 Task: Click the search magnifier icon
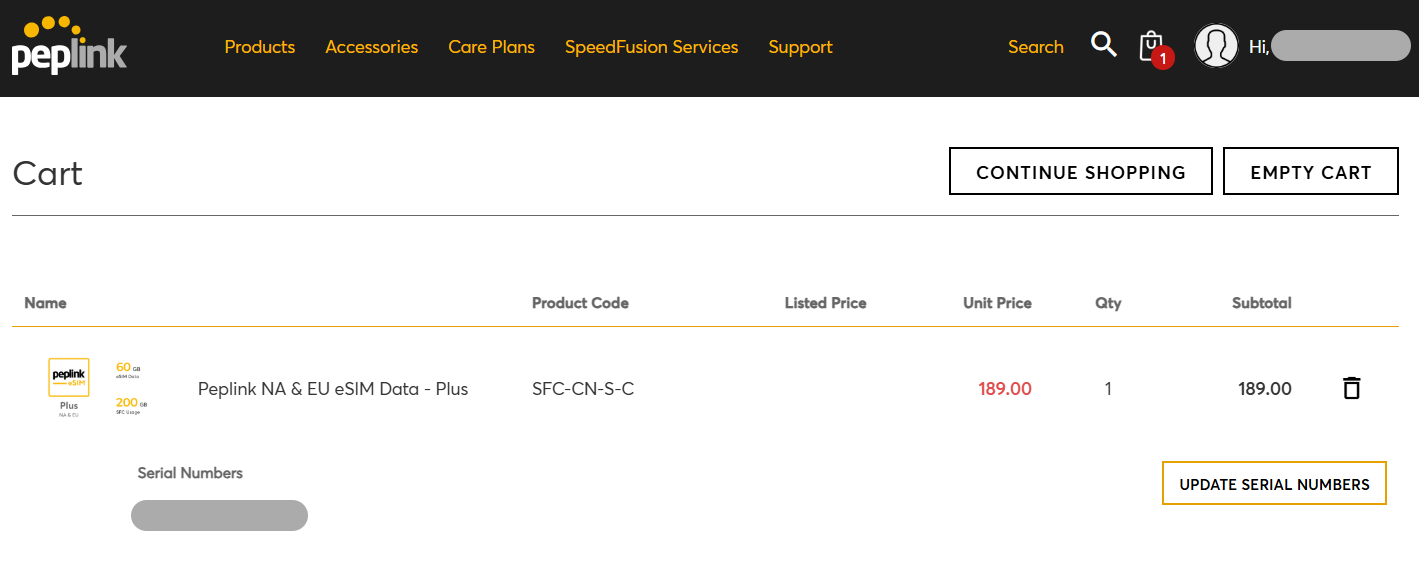pyautogui.click(x=1103, y=45)
